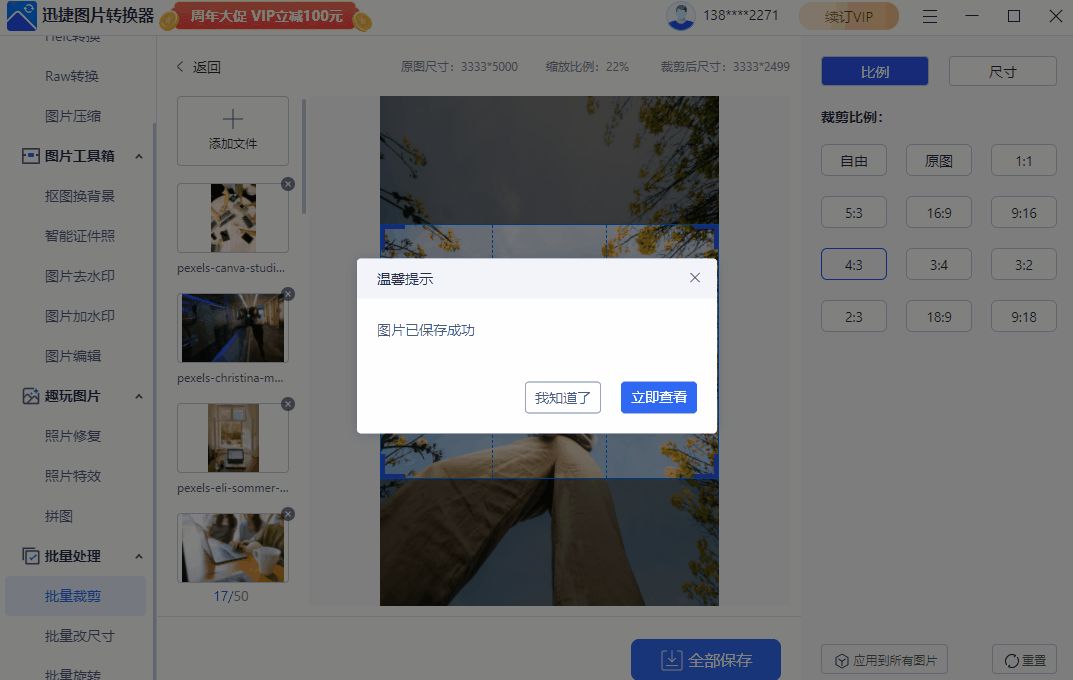This screenshot has height=680, width=1073.
Task: Click 应用到所有图片 button
Action: pyautogui.click(x=884, y=660)
